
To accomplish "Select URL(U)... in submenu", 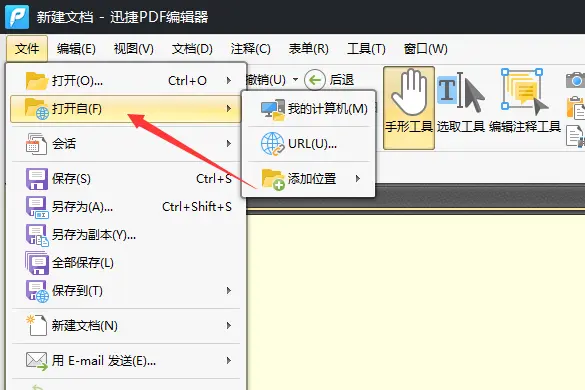I will [x=309, y=144].
